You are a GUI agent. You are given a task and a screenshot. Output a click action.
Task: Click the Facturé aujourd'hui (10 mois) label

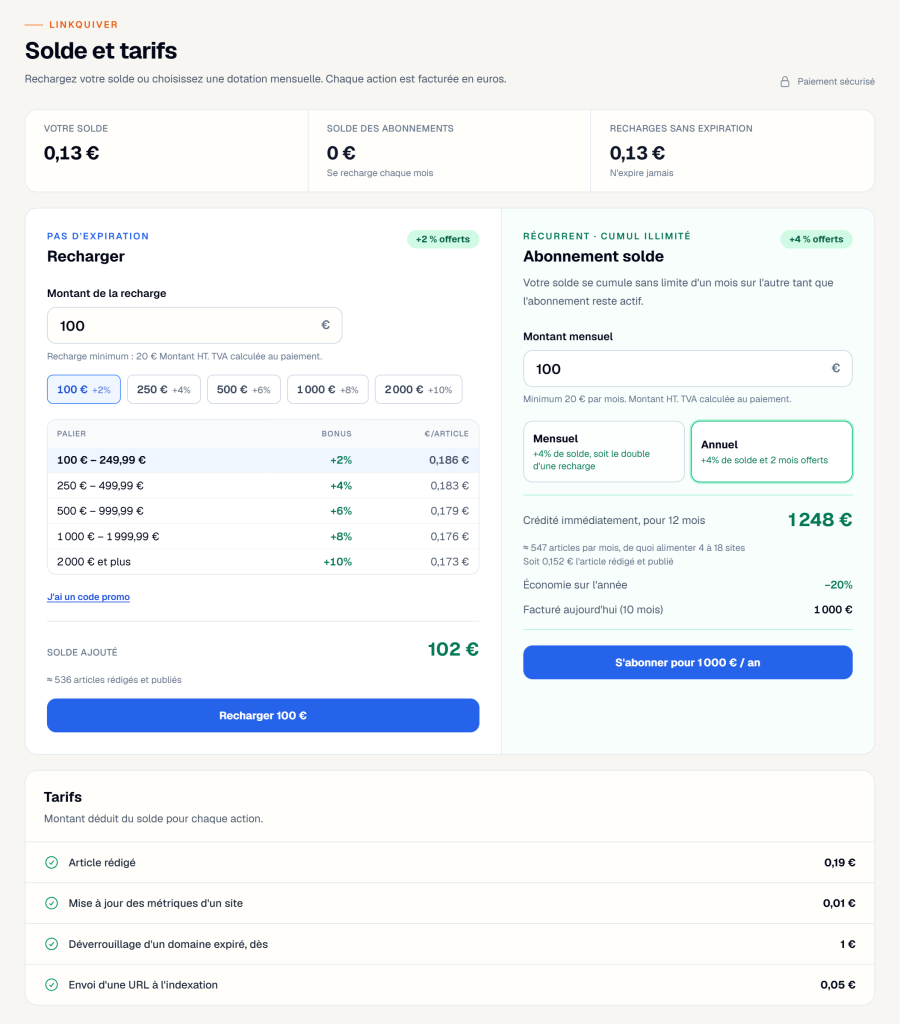(x=593, y=610)
